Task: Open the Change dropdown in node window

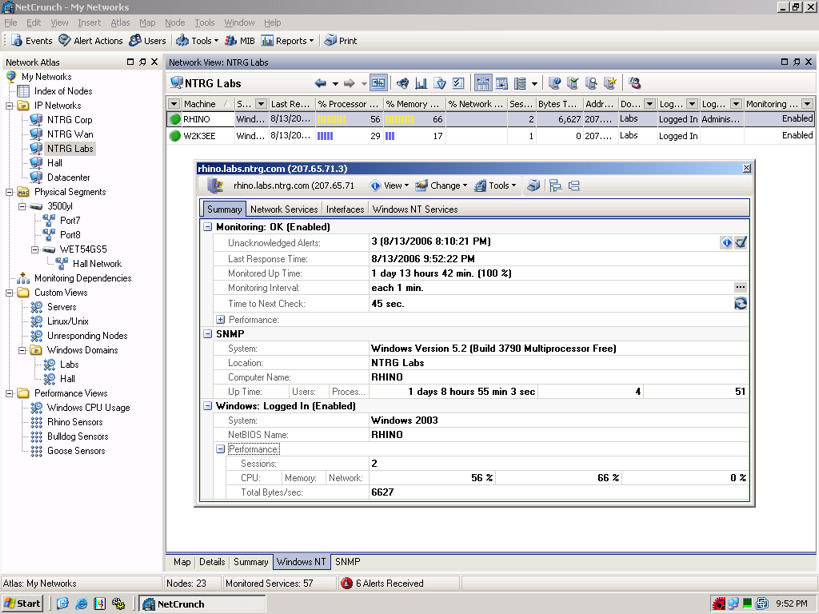Action: coord(440,185)
